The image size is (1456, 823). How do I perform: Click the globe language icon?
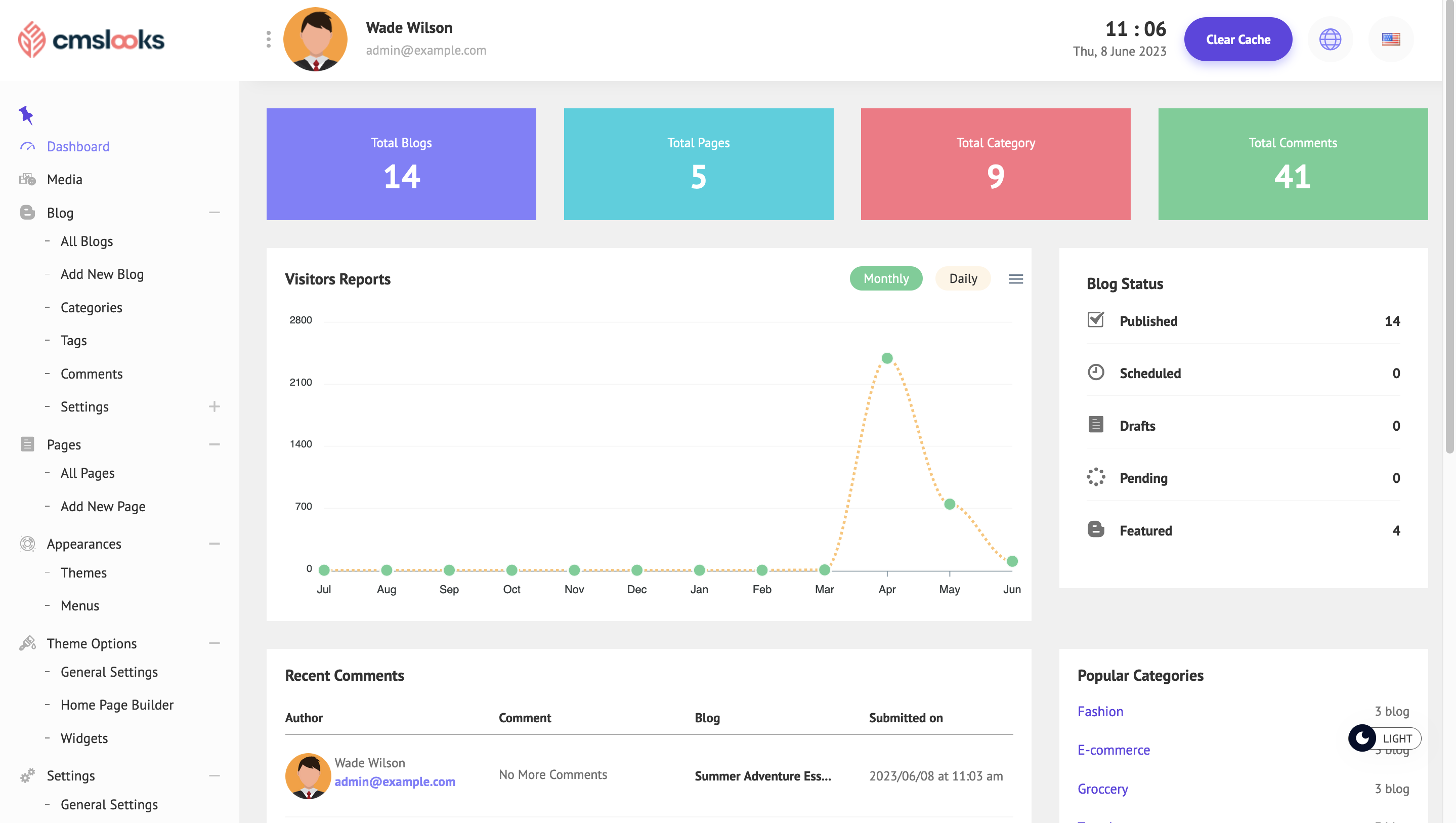(1331, 39)
